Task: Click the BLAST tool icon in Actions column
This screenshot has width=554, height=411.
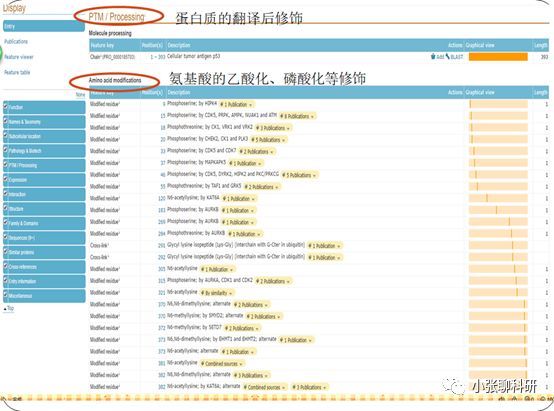Action: [x=454, y=57]
